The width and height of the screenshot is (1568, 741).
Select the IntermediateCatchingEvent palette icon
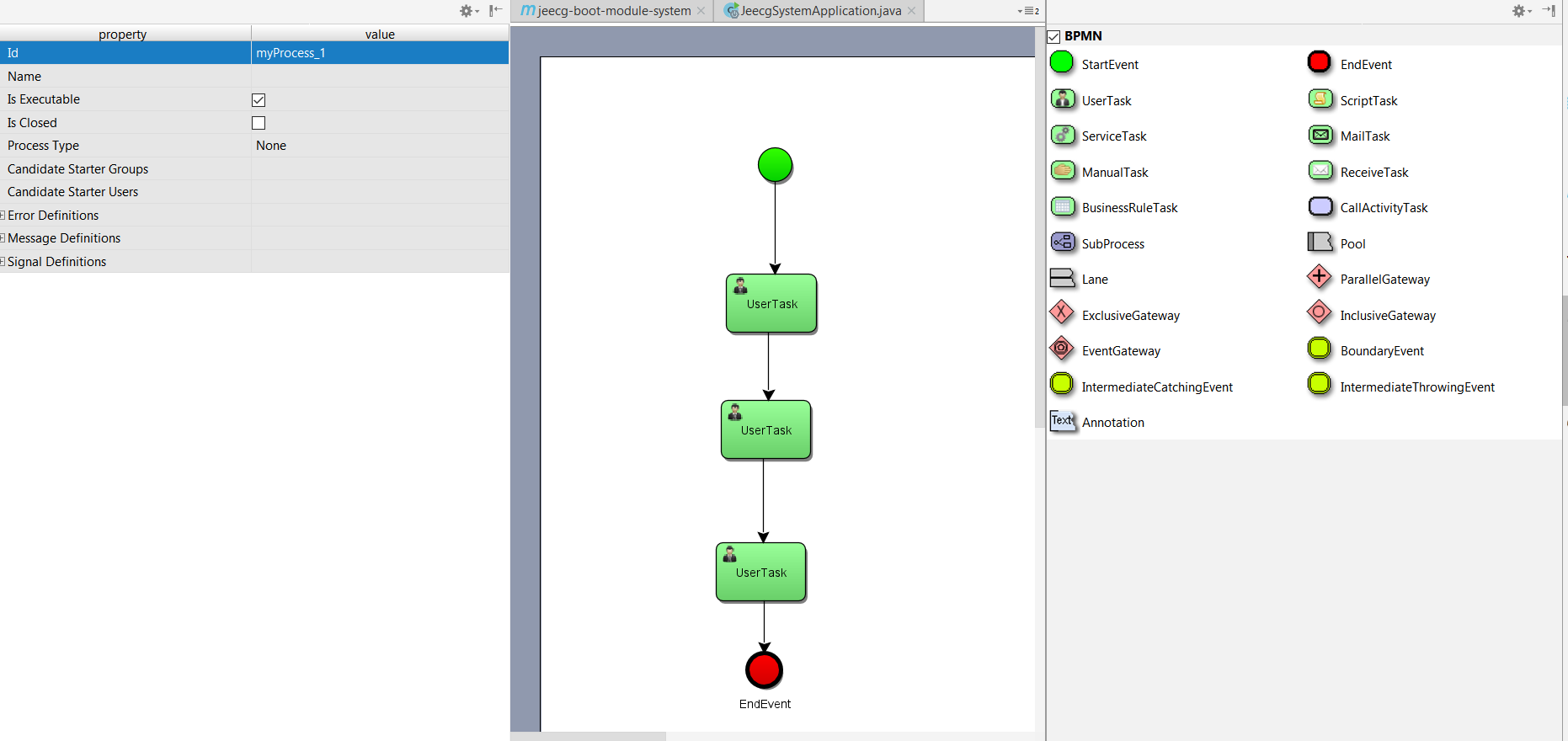point(1062,385)
